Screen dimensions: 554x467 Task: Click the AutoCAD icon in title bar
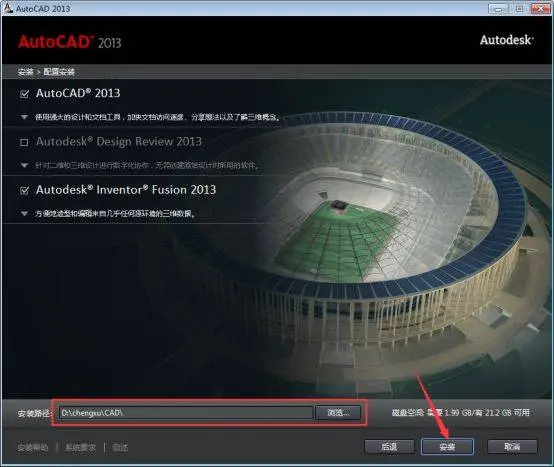(x=8, y=8)
